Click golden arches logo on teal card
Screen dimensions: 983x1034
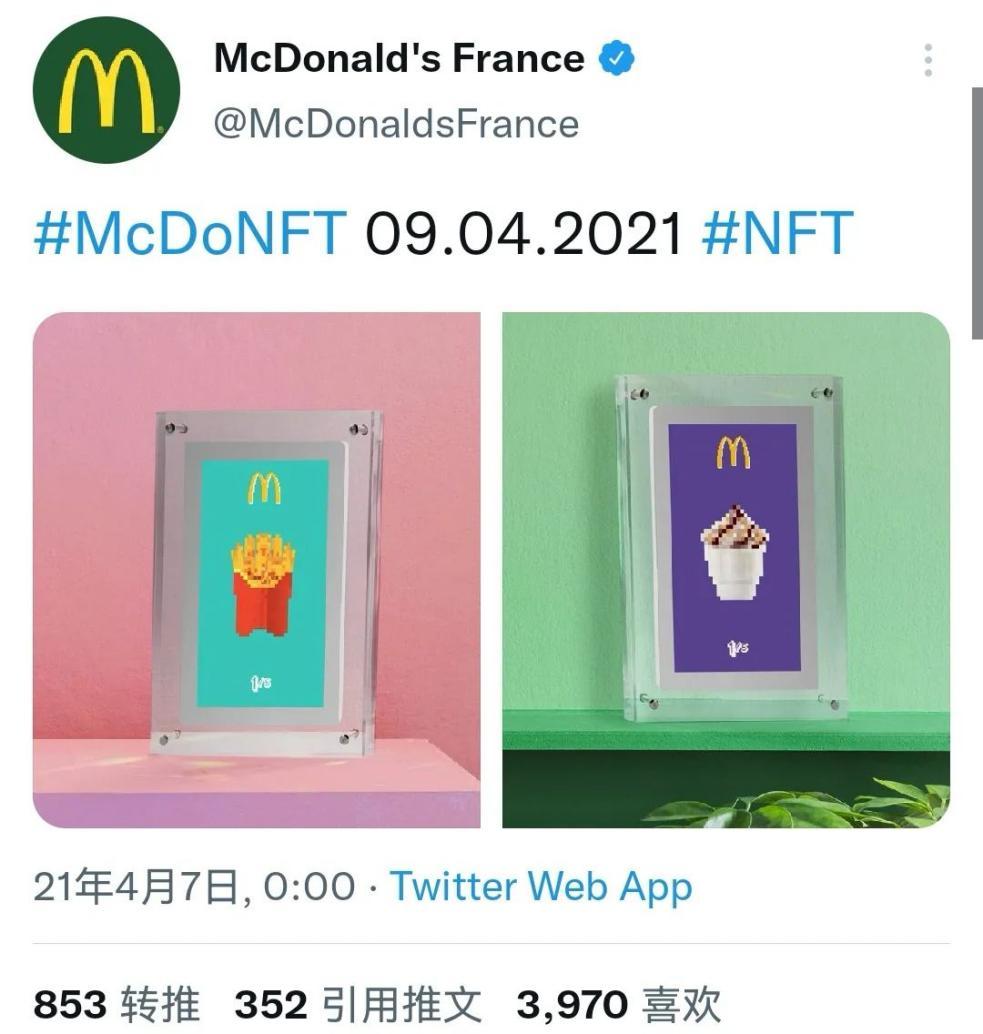264,488
